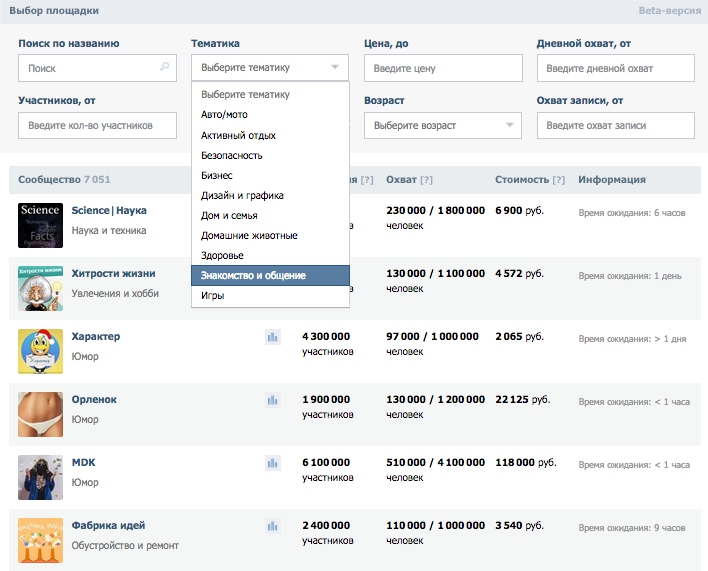Viewport: 708px width, 571px height.
Task: Select Знакомство и общение from topic list
Action: click(270, 275)
